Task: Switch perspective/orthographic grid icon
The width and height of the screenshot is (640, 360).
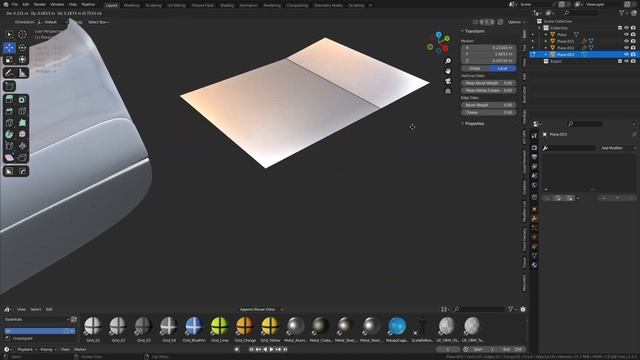Action: point(448,91)
